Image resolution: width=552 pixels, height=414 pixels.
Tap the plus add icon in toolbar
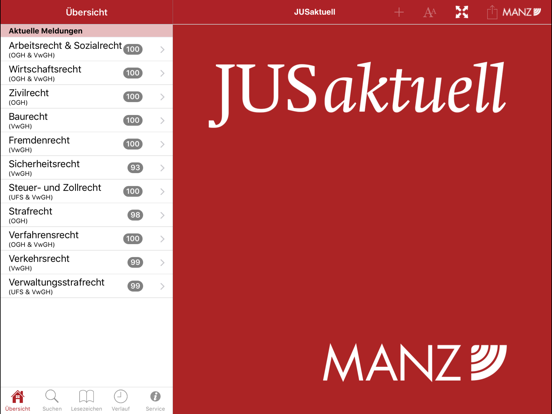399,13
